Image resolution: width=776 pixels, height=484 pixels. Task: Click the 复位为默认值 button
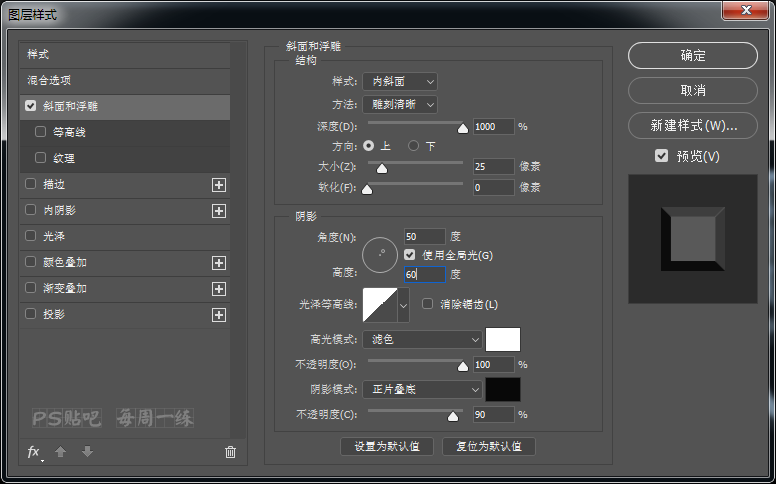[488, 446]
